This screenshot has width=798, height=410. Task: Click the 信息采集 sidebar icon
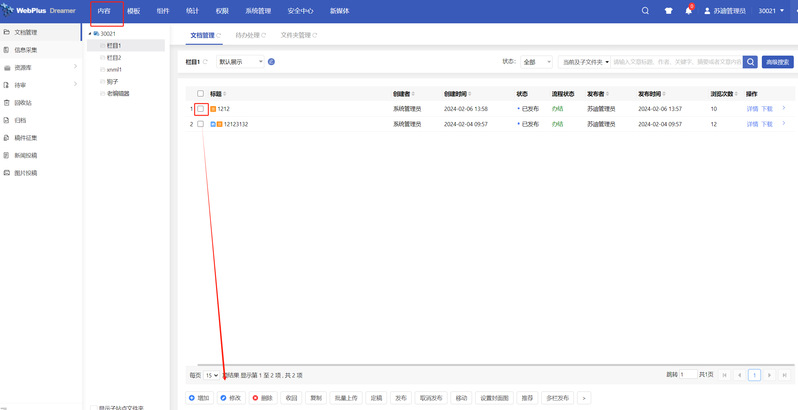click(x=7, y=50)
